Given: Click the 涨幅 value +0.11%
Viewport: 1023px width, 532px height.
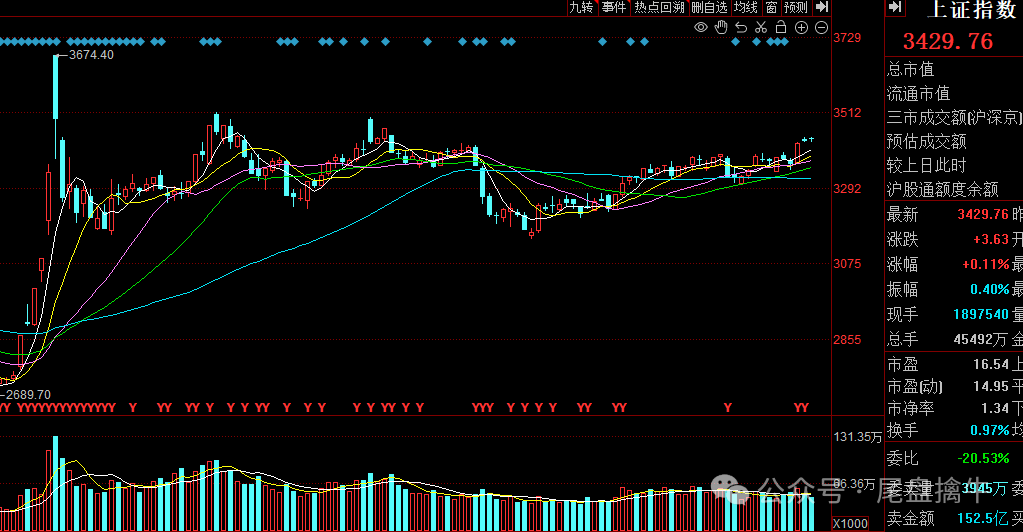Looking at the screenshot, I should coord(986,264).
